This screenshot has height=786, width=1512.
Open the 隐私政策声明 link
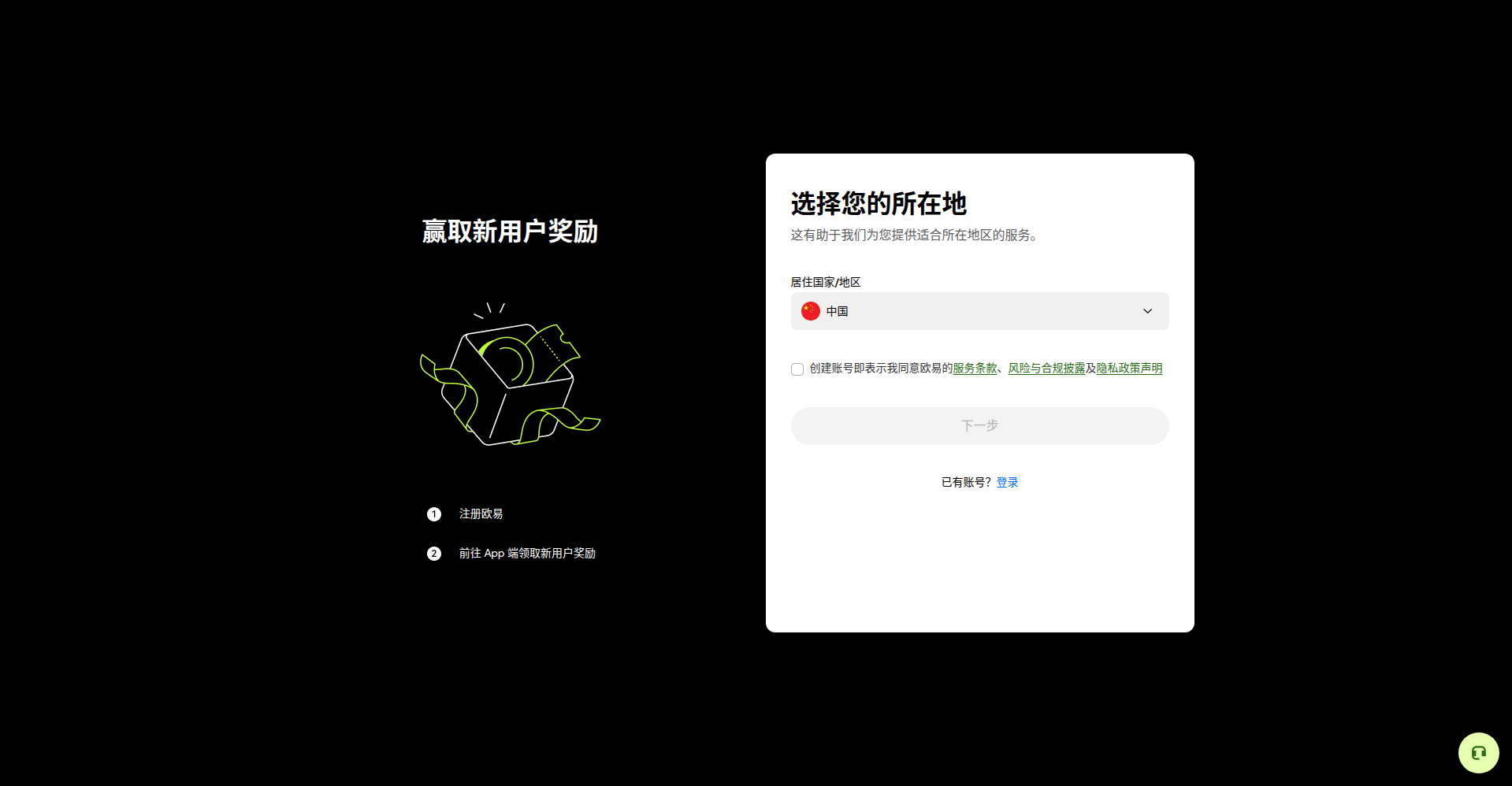tap(1129, 369)
